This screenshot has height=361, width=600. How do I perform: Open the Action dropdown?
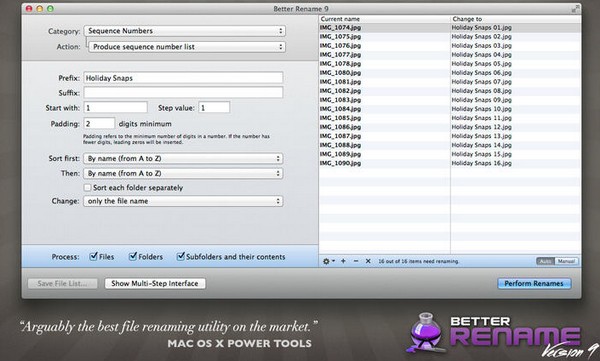coord(187,47)
